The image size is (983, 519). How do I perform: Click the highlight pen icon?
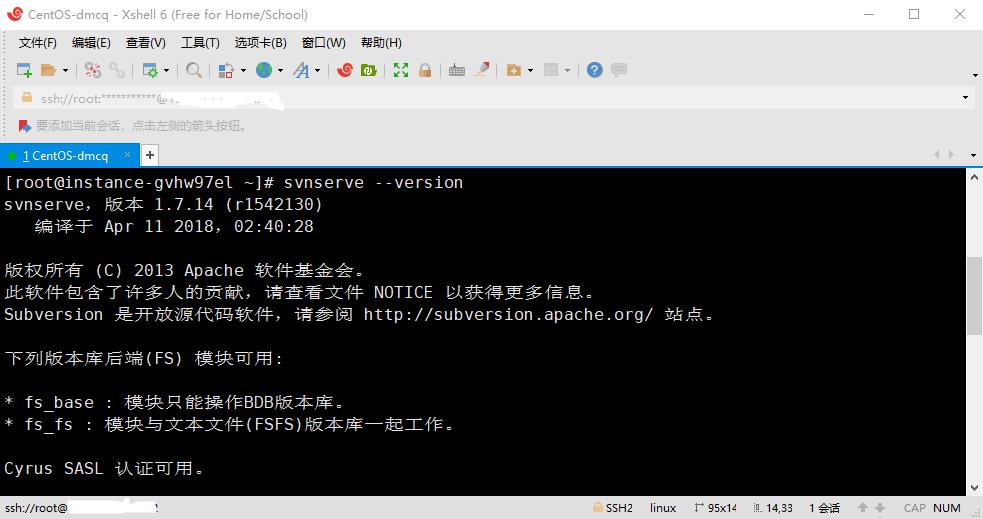(x=481, y=69)
